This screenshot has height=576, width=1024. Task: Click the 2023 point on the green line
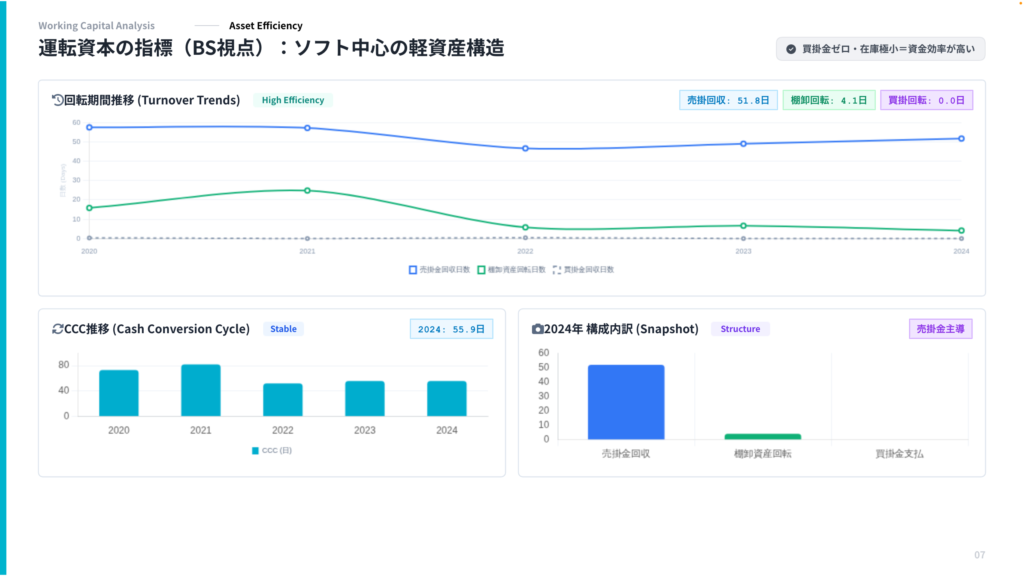coord(743,226)
